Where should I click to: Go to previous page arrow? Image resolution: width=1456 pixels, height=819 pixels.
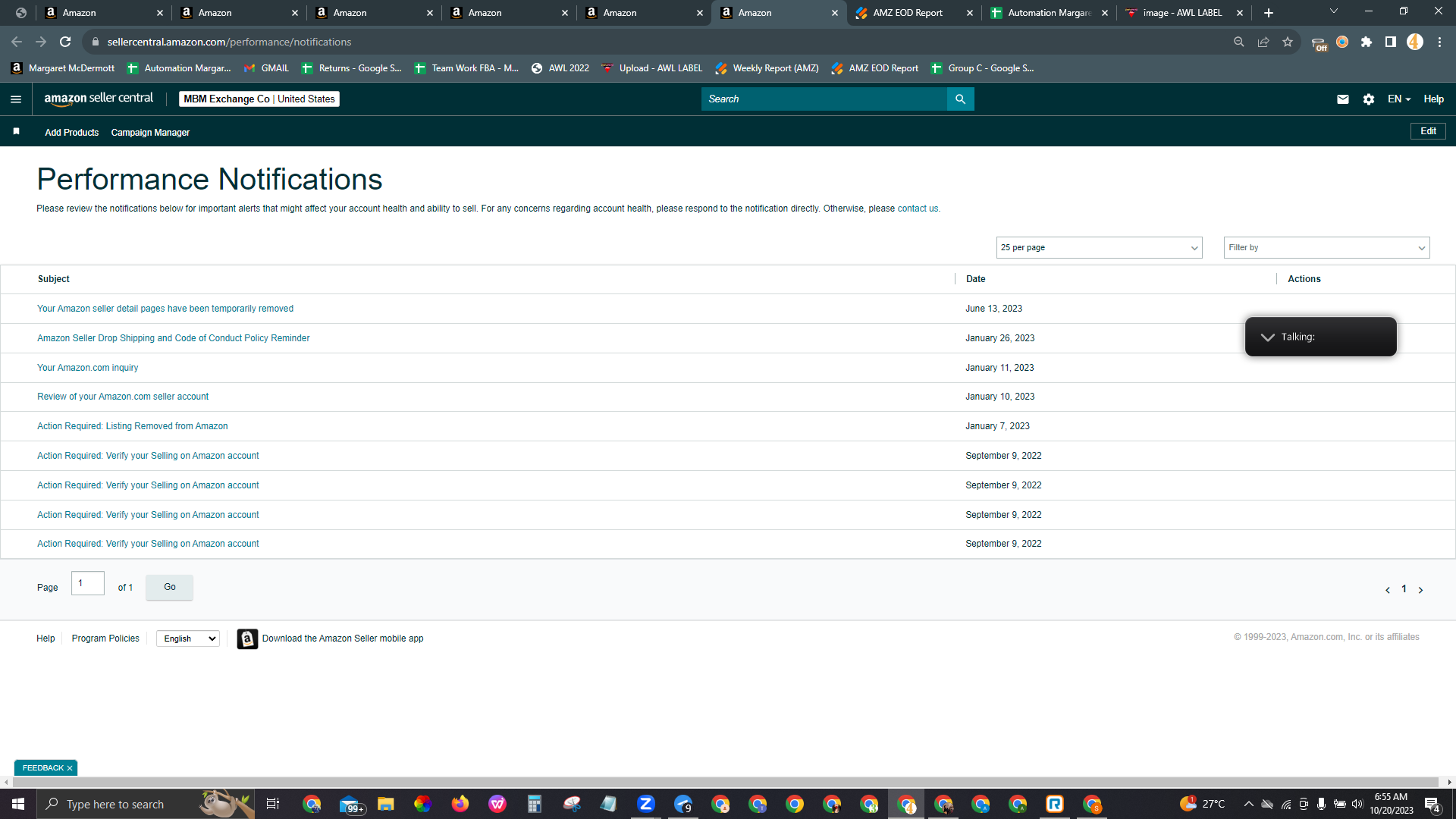tap(1388, 590)
